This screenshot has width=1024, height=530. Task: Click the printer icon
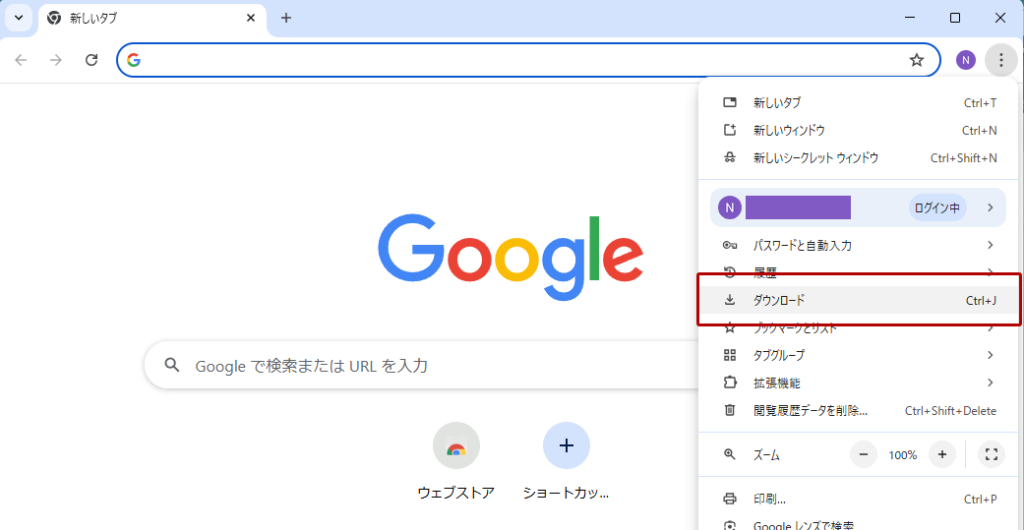pos(730,499)
